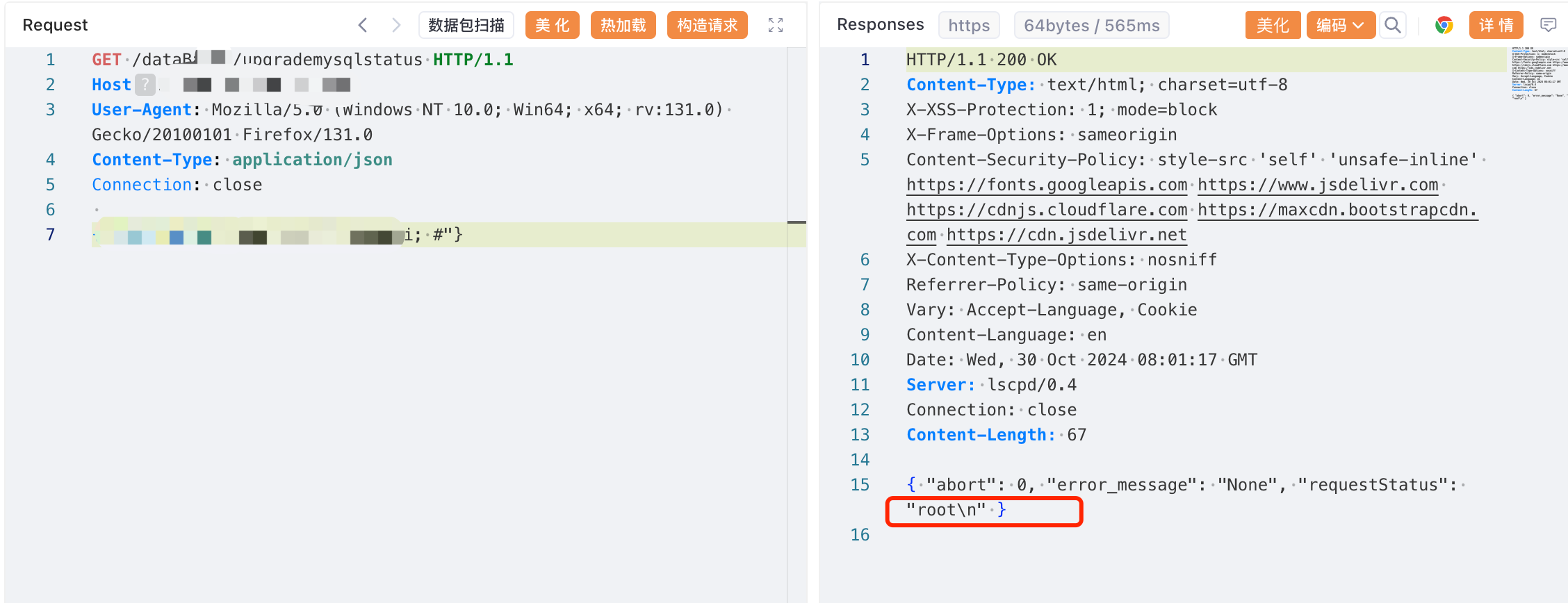This screenshot has height=603, width=1568.
Task: Go to the previous request with back arrow
Action: pyautogui.click(x=362, y=25)
